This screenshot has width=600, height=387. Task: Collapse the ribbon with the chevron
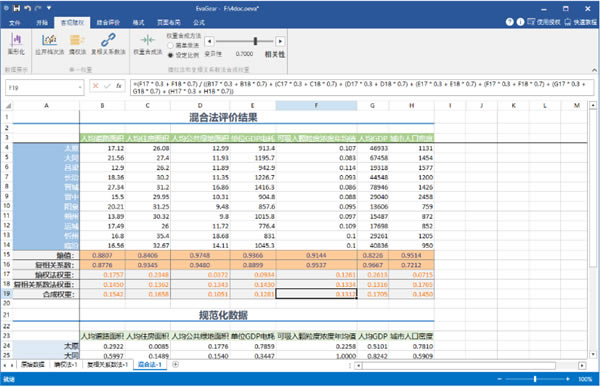tap(594, 70)
